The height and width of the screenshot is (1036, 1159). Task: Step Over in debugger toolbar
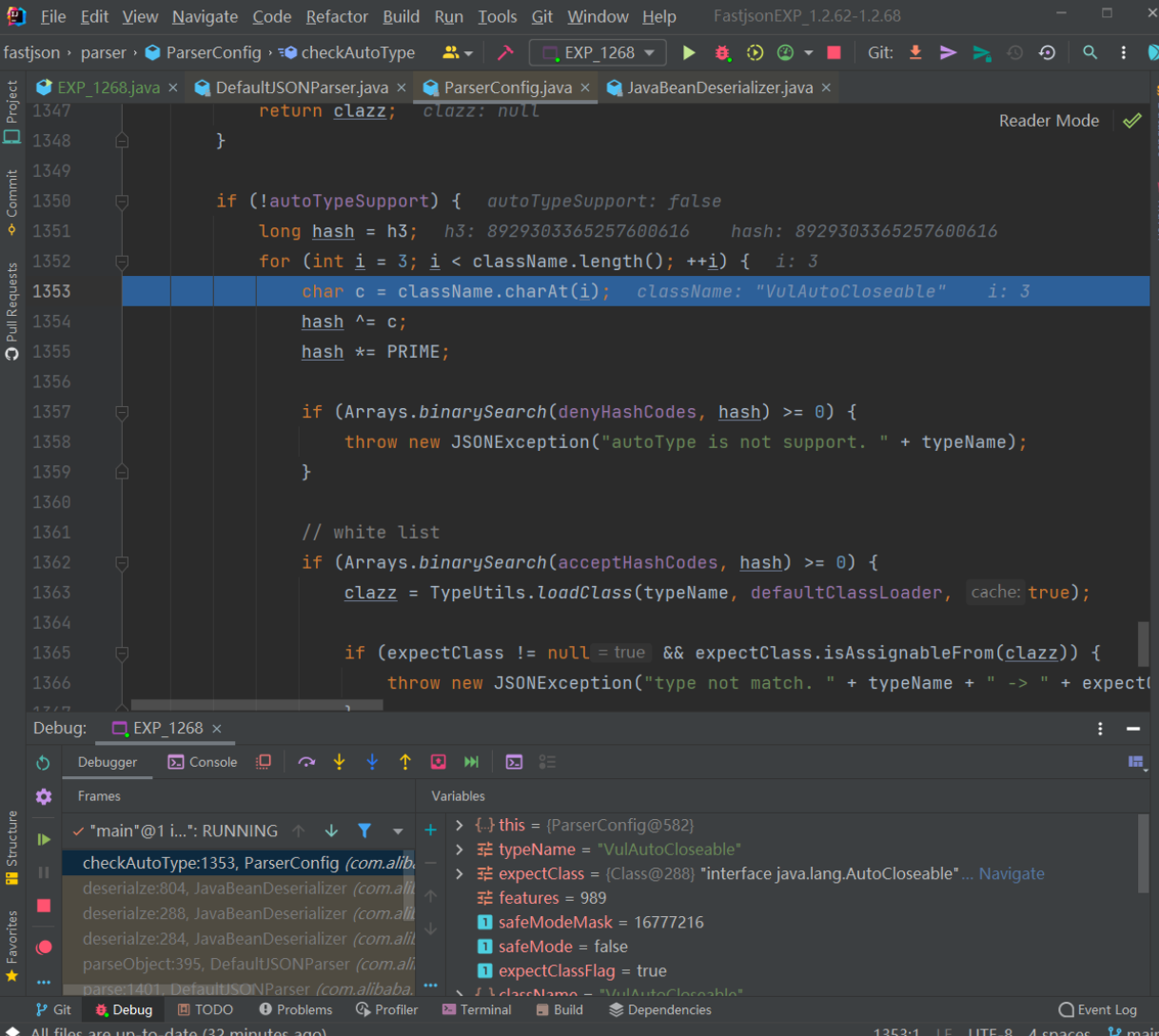coord(306,762)
